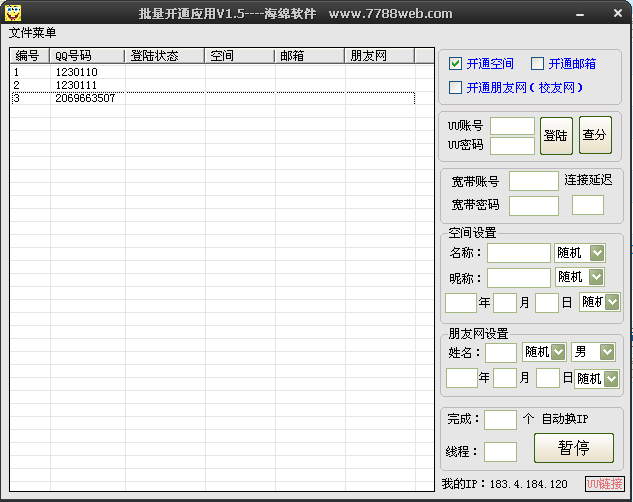Click the 姓名 field in 朋友网设置
Screen dimensions: 633x502
(501, 353)
